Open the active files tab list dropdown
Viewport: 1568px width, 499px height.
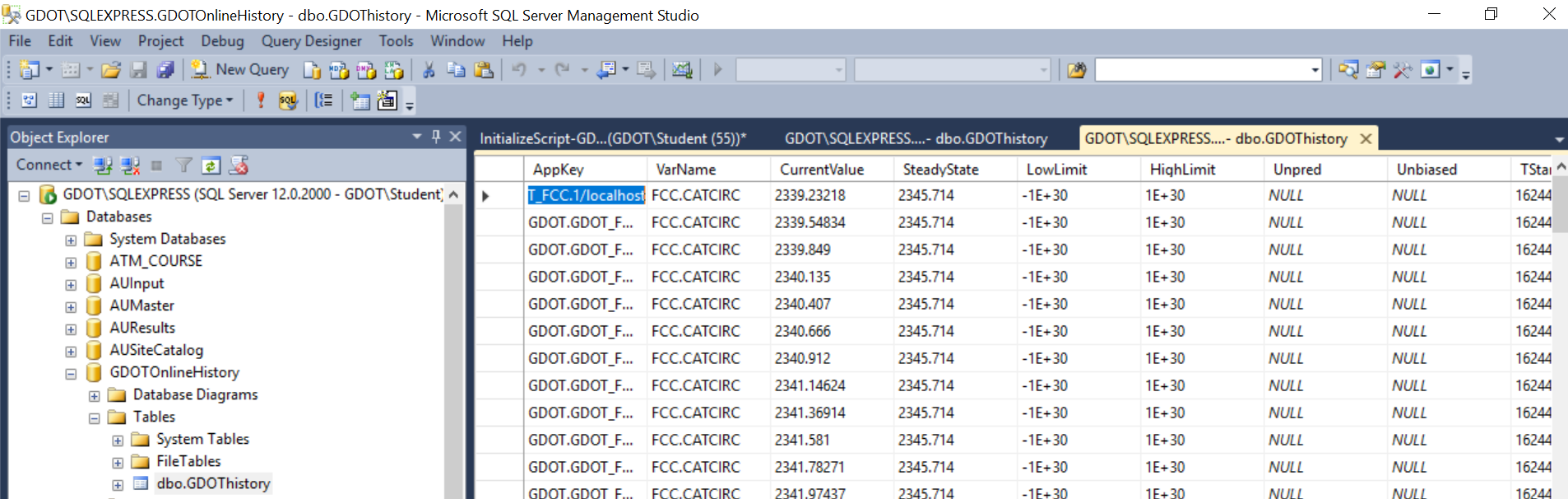1559,139
